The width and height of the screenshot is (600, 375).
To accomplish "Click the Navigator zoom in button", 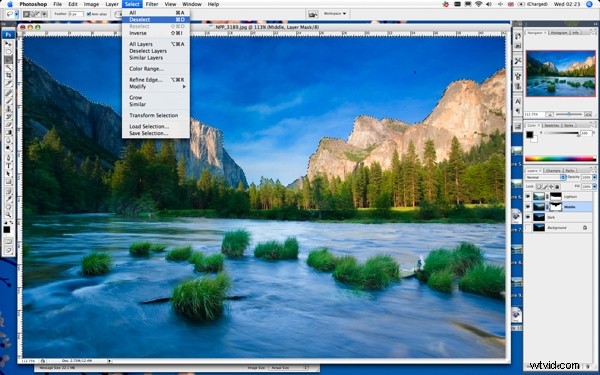I will [588, 114].
